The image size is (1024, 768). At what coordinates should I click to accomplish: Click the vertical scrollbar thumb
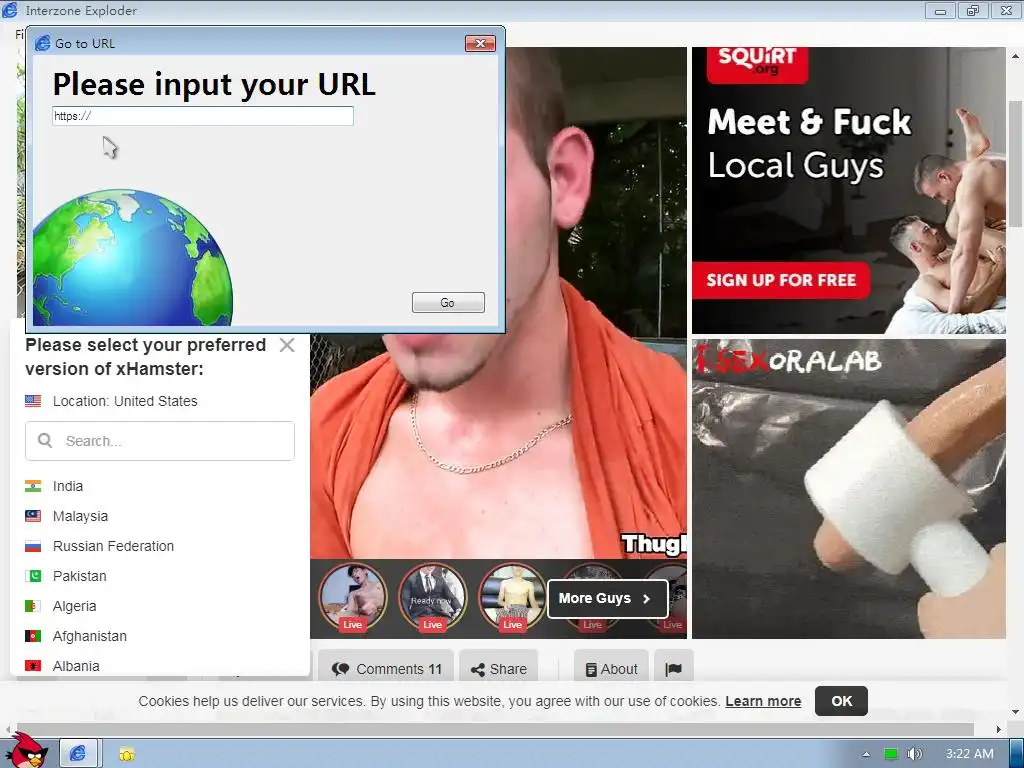pos(1015,163)
